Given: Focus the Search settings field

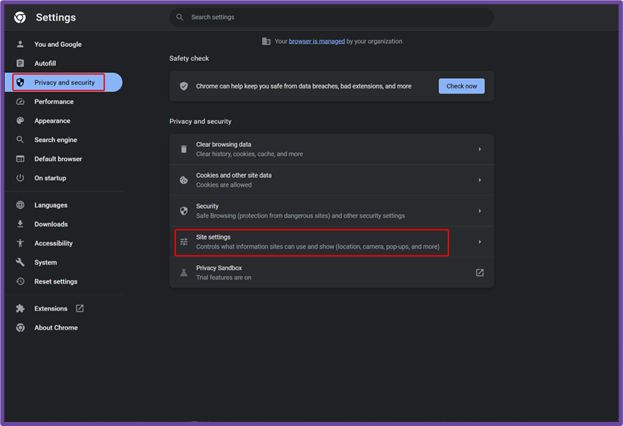Looking at the screenshot, I should point(331,17).
